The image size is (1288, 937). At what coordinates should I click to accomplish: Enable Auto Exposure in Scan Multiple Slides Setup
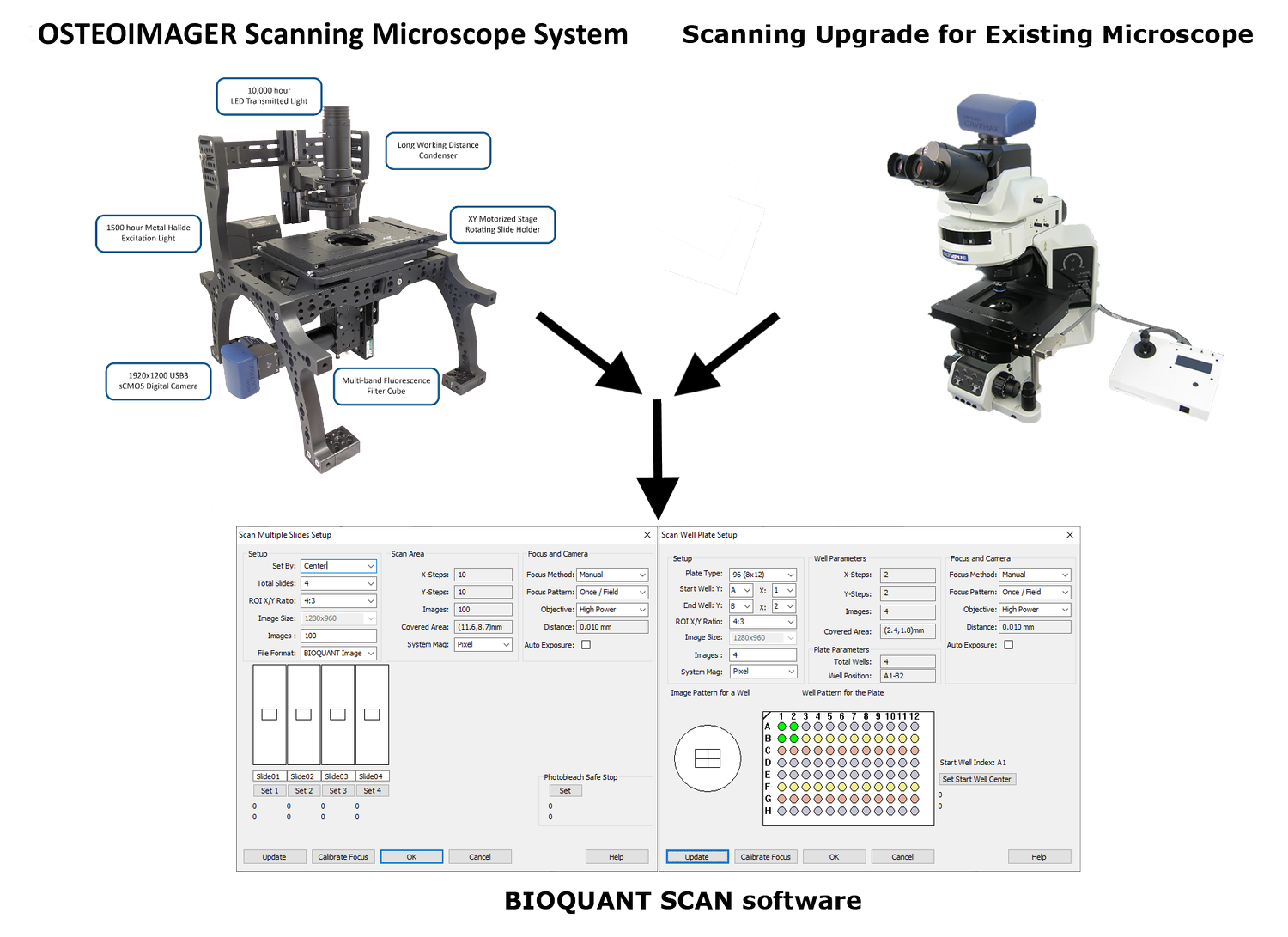click(588, 644)
